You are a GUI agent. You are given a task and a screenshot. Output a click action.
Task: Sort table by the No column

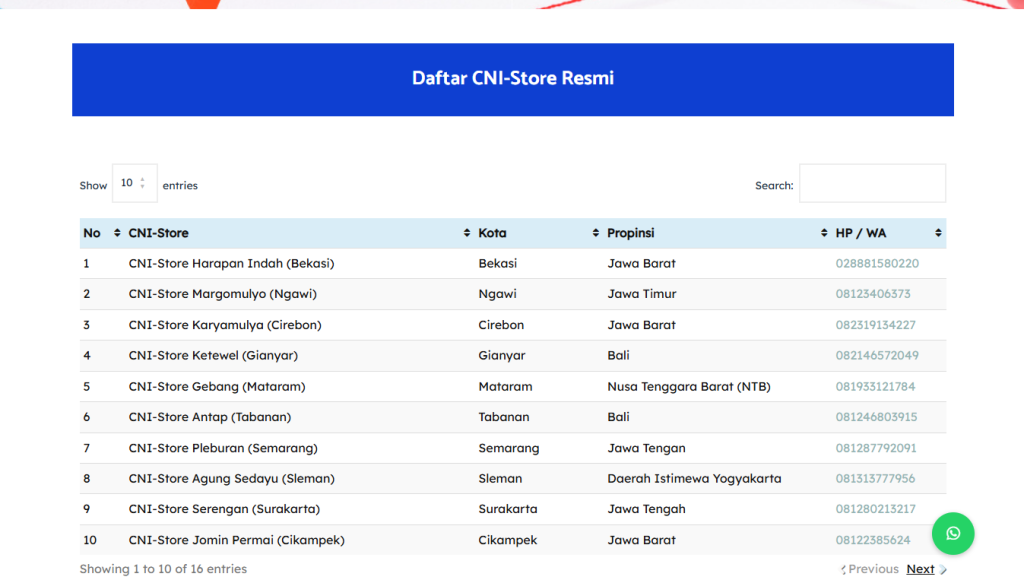coord(101,233)
